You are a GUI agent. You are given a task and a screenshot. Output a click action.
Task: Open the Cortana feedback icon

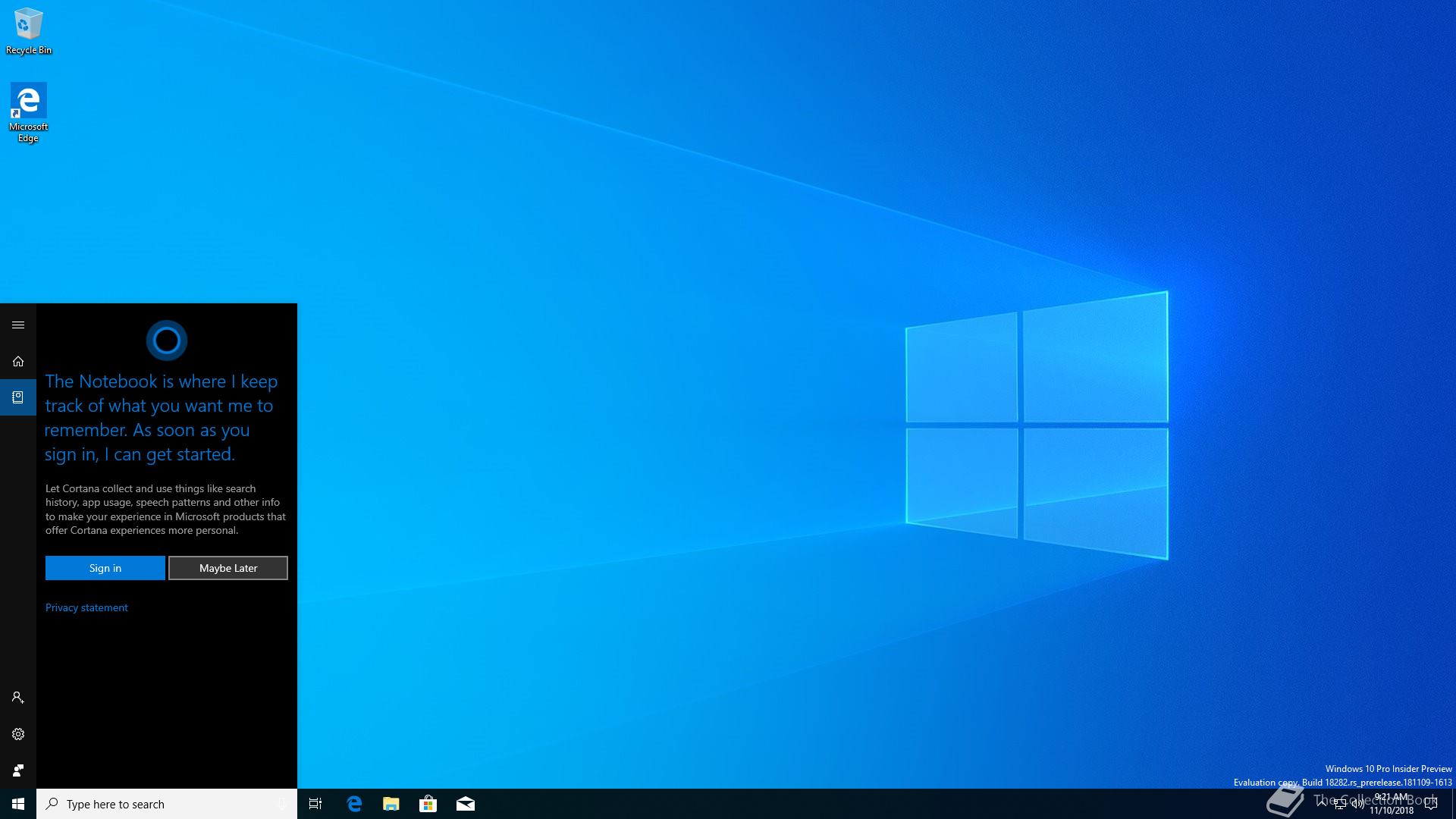(18, 770)
